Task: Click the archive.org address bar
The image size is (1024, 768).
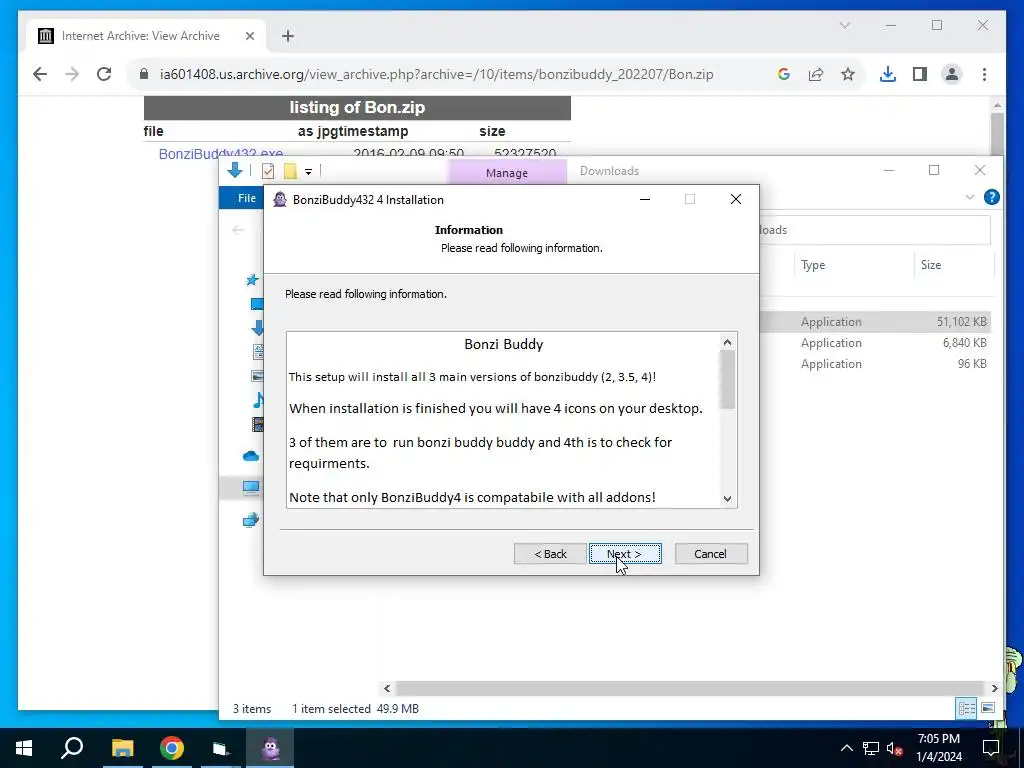Action: (436, 74)
